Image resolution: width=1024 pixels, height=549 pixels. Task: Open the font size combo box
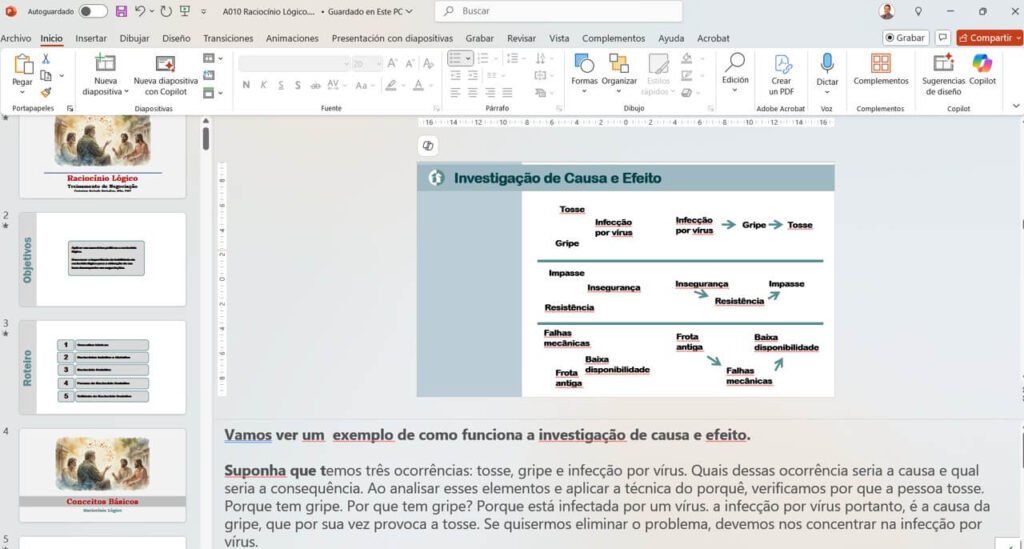(367, 63)
